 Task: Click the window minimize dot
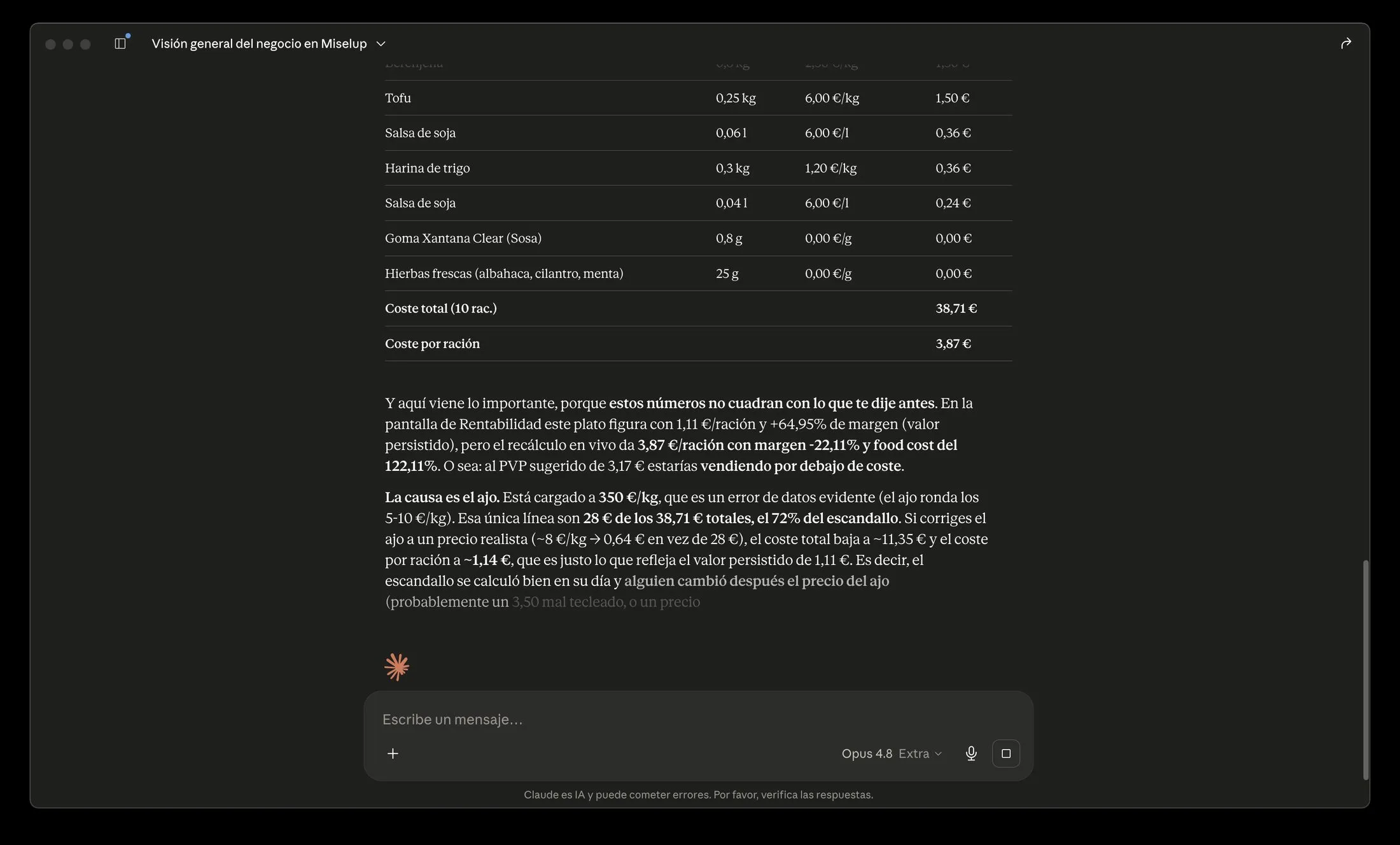[68, 44]
